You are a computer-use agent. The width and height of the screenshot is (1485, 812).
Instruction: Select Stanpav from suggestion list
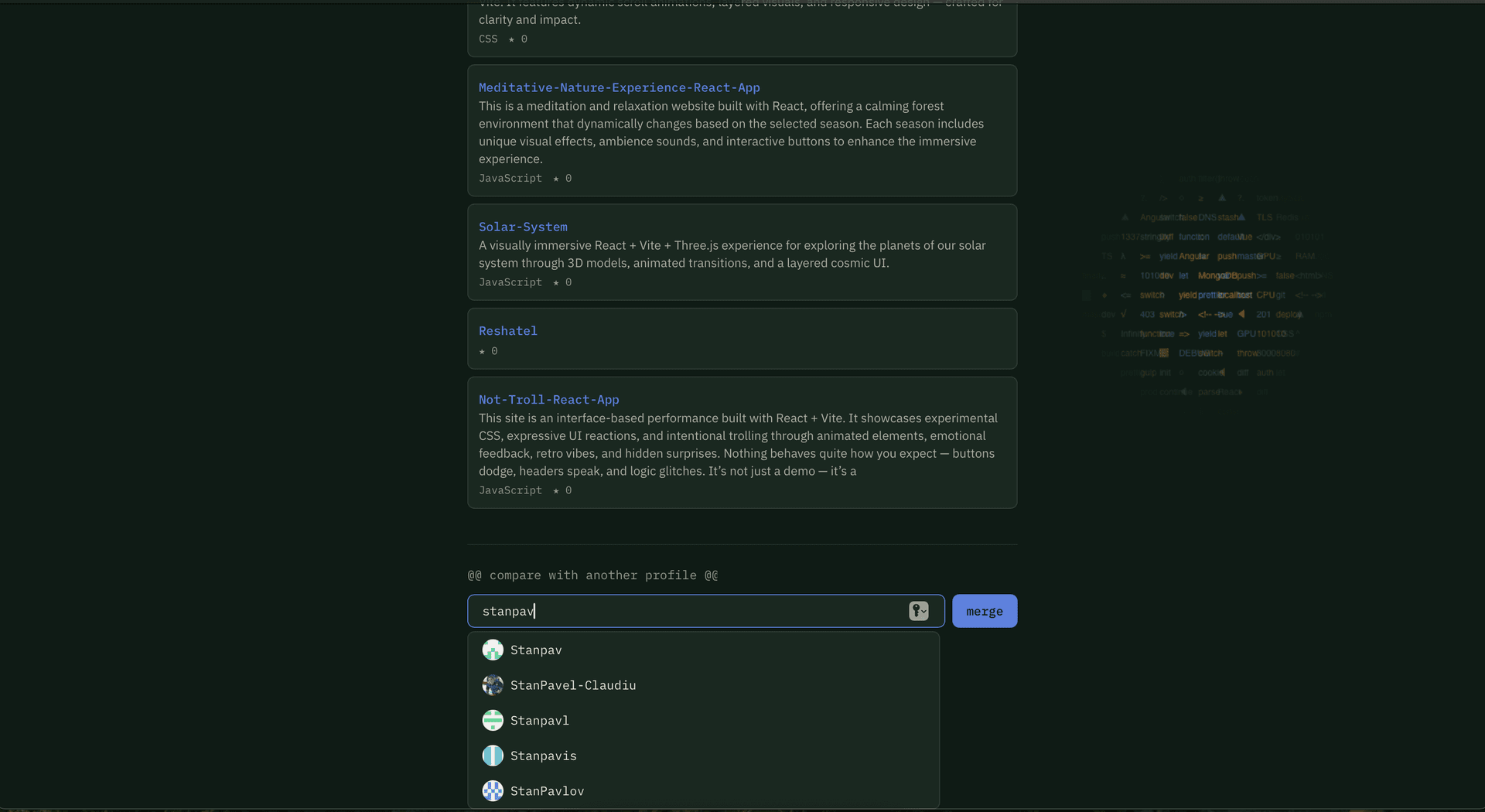pyautogui.click(x=704, y=650)
